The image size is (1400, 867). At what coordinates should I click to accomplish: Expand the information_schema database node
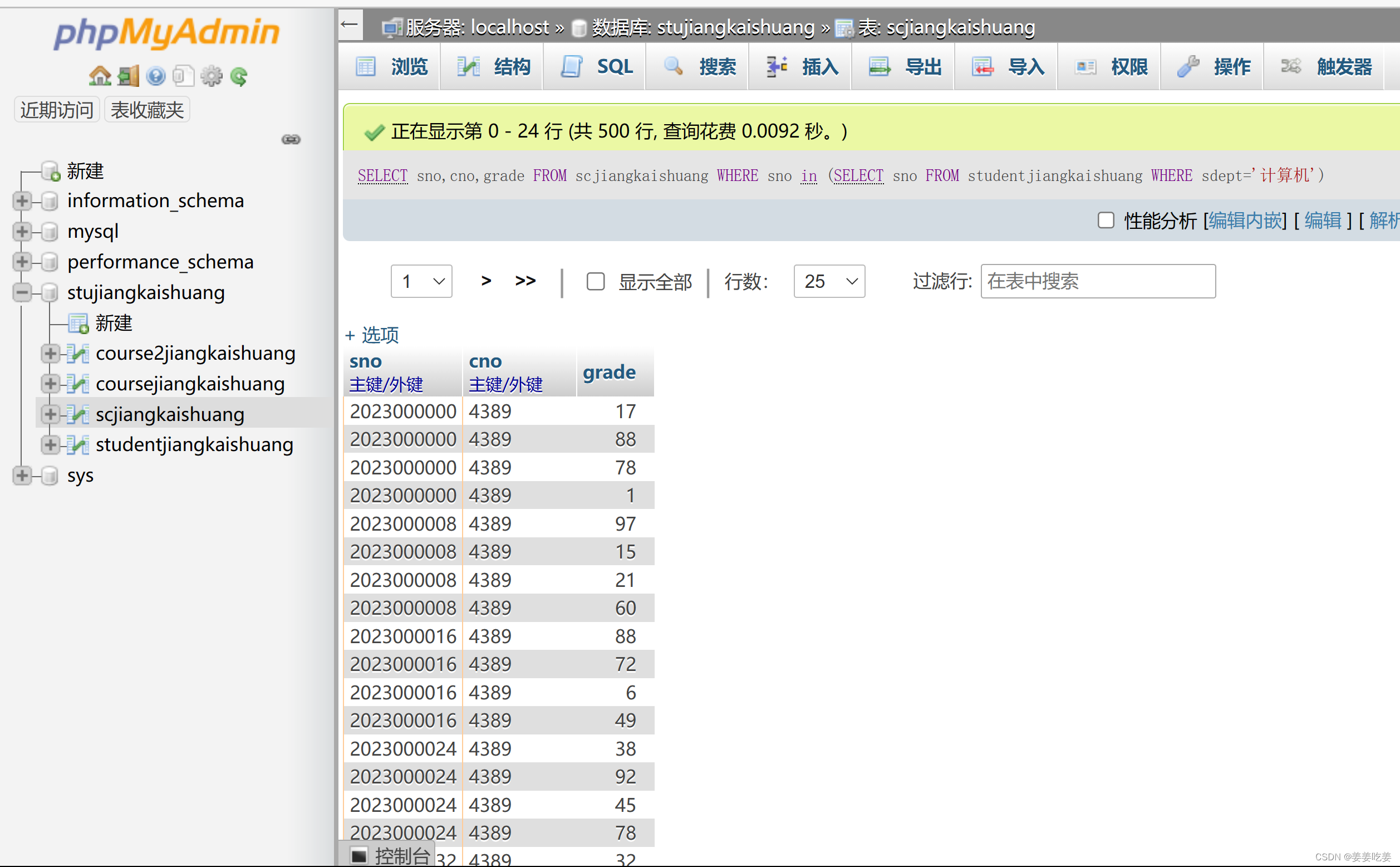22,200
